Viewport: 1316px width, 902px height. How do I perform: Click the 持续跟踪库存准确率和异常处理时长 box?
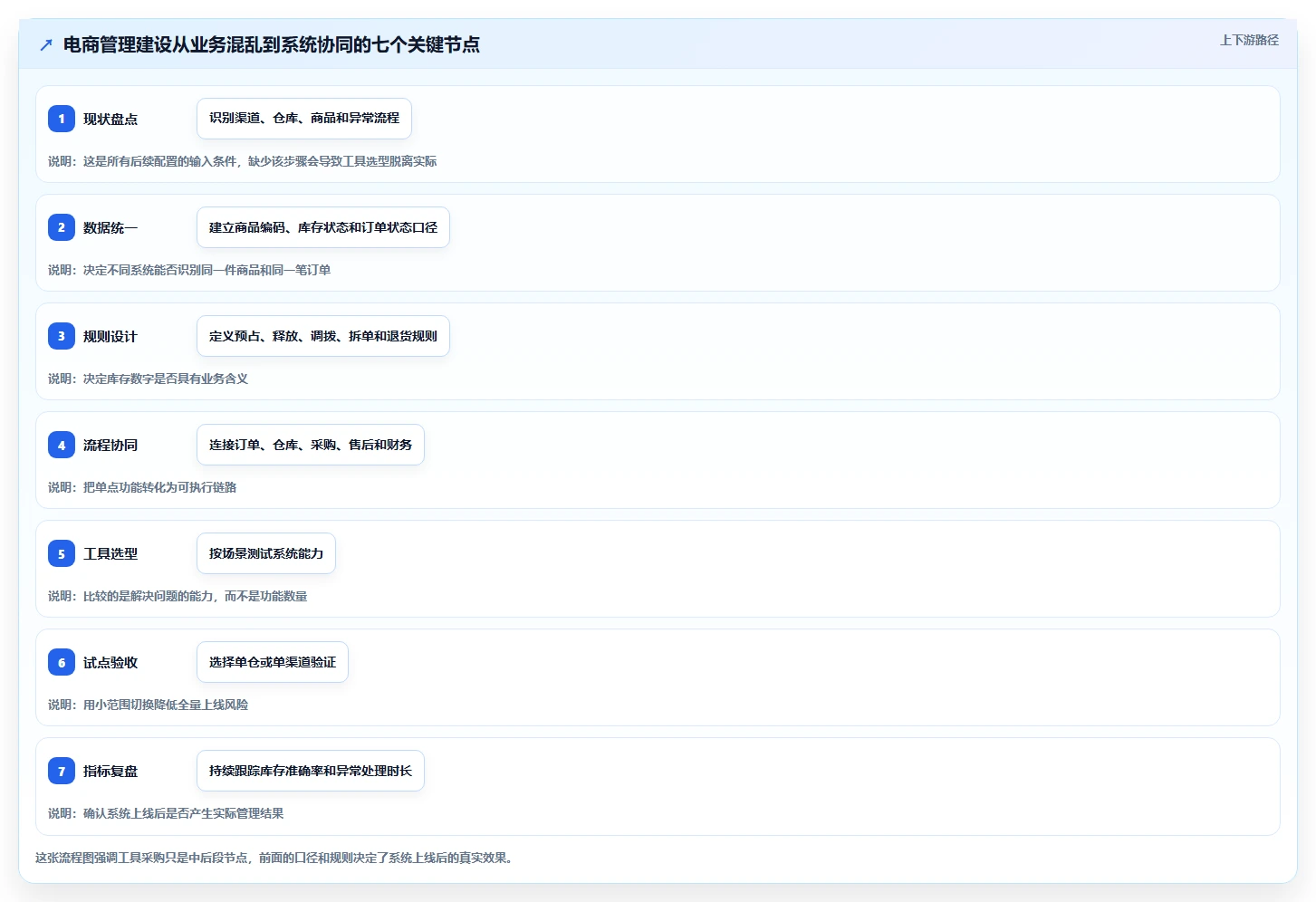(x=311, y=771)
